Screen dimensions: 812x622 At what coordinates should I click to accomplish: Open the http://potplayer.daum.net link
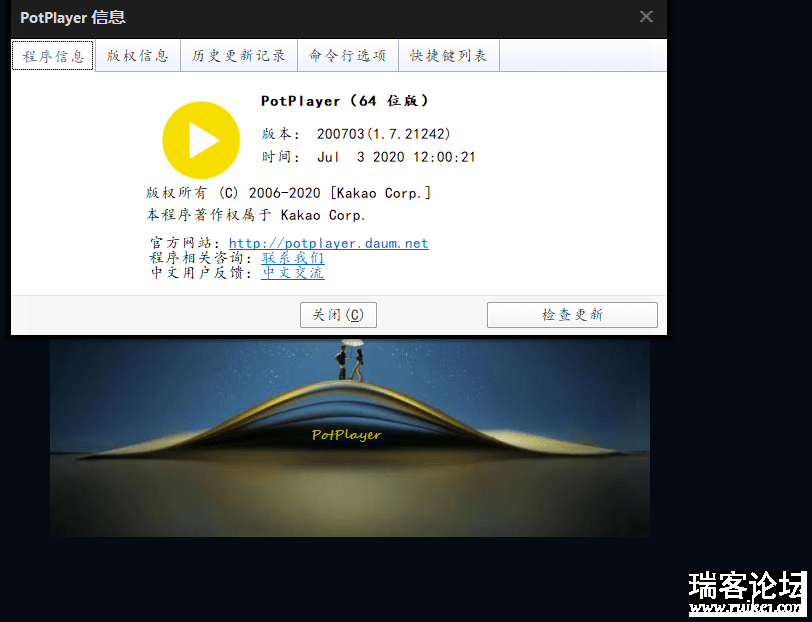coord(328,243)
